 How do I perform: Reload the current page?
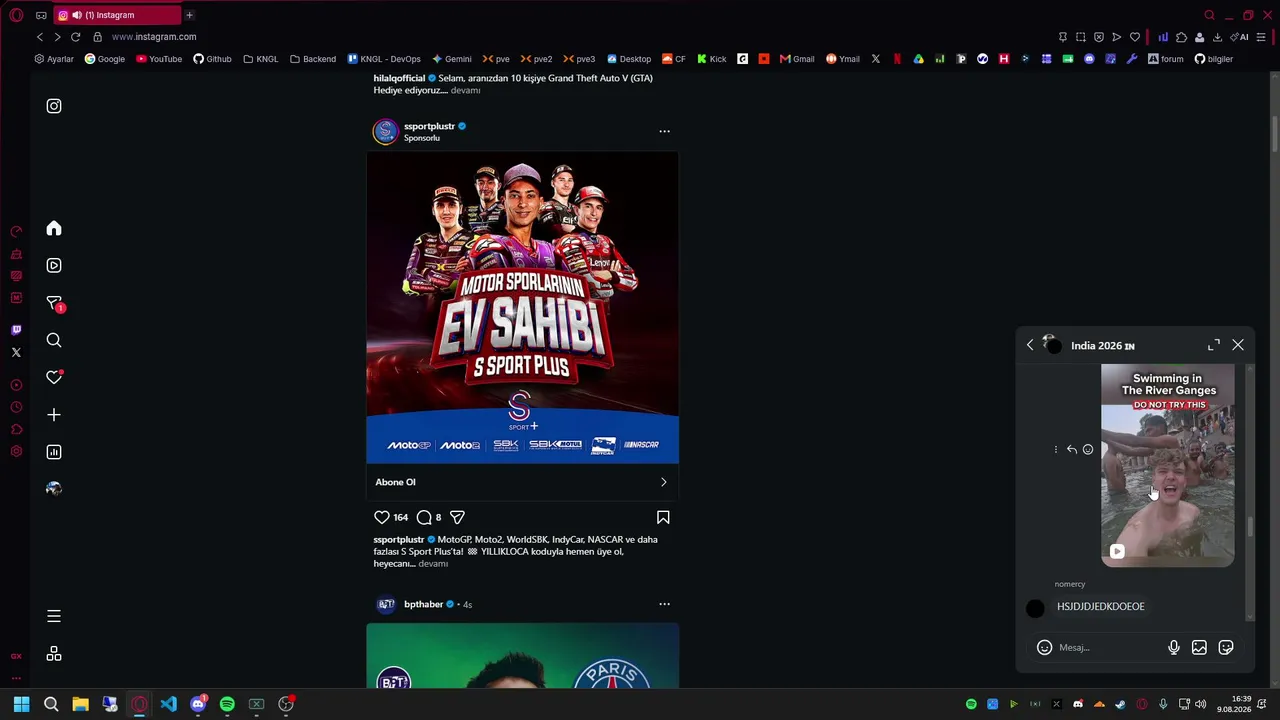tap(75, 37)
